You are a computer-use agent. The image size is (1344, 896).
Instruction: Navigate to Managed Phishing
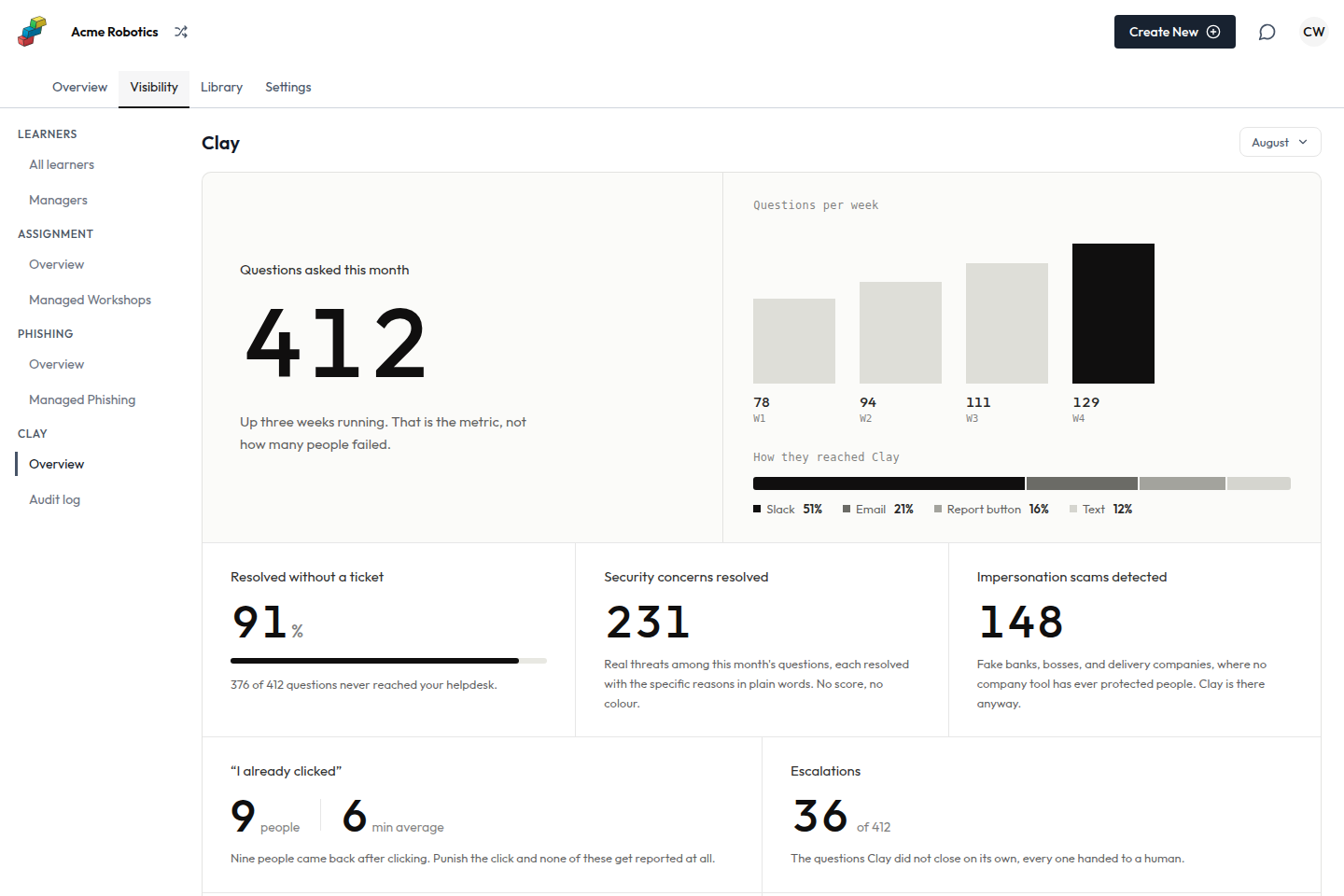coord(82,399)
